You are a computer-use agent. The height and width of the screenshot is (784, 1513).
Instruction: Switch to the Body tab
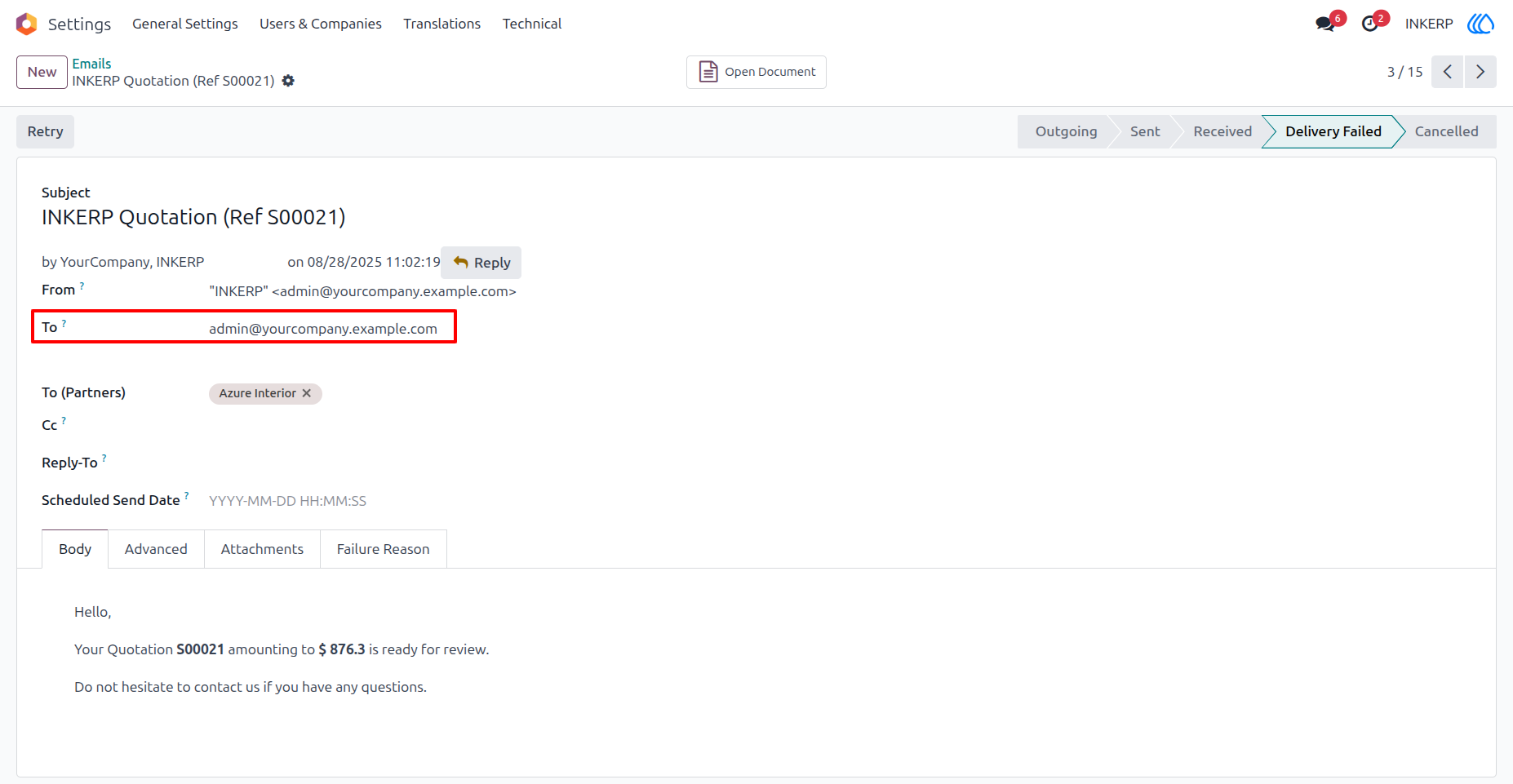pyautogui.click(x=75, y=549)
